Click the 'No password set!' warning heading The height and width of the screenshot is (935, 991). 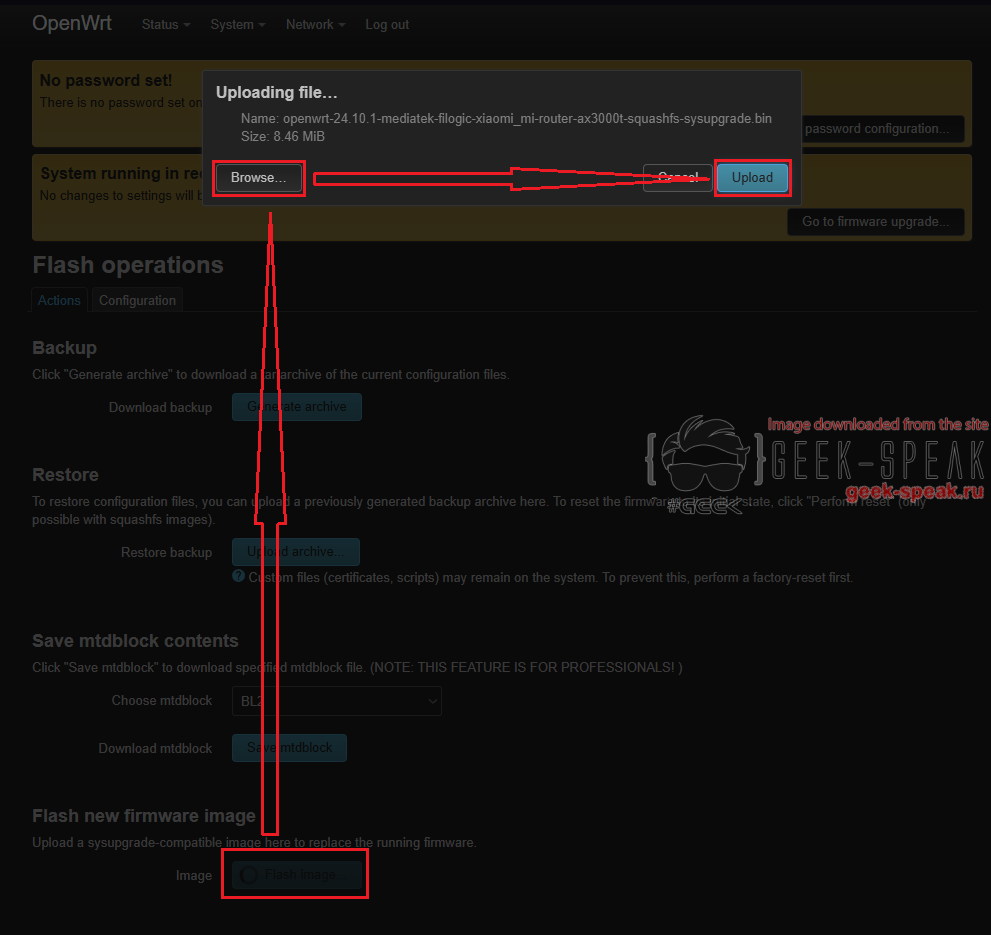106,80
